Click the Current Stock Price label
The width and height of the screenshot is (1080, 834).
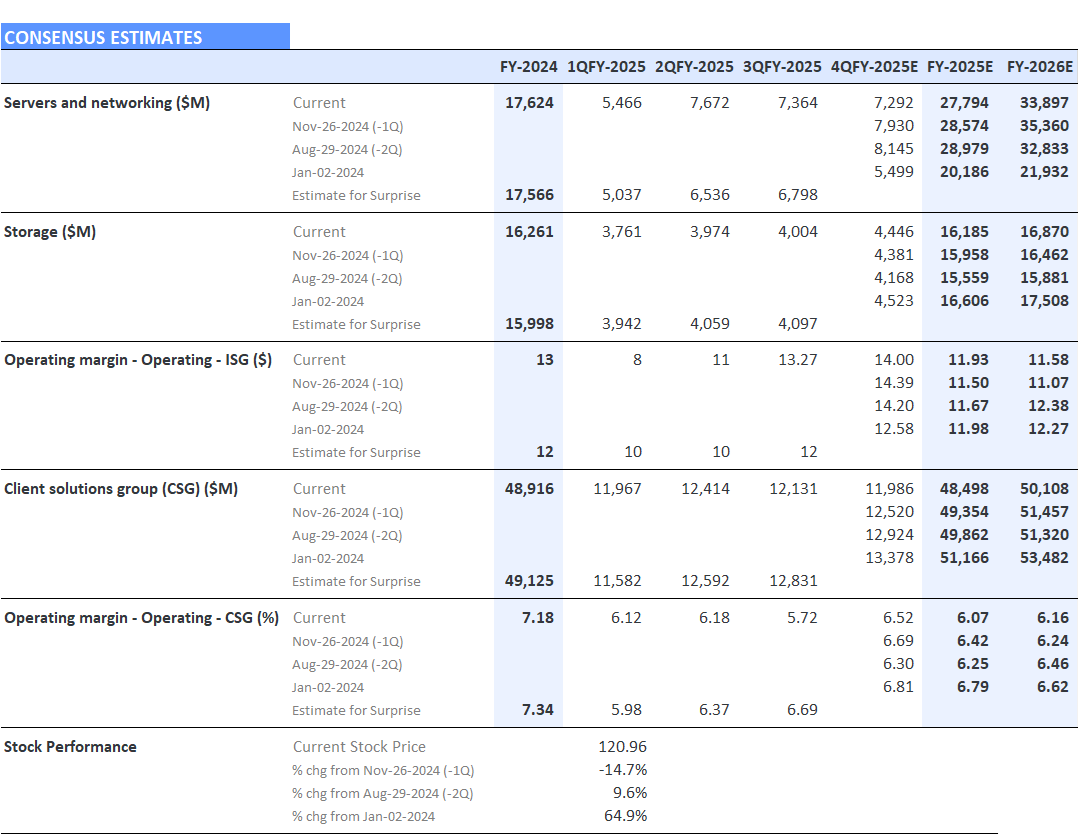click(359, 747)
